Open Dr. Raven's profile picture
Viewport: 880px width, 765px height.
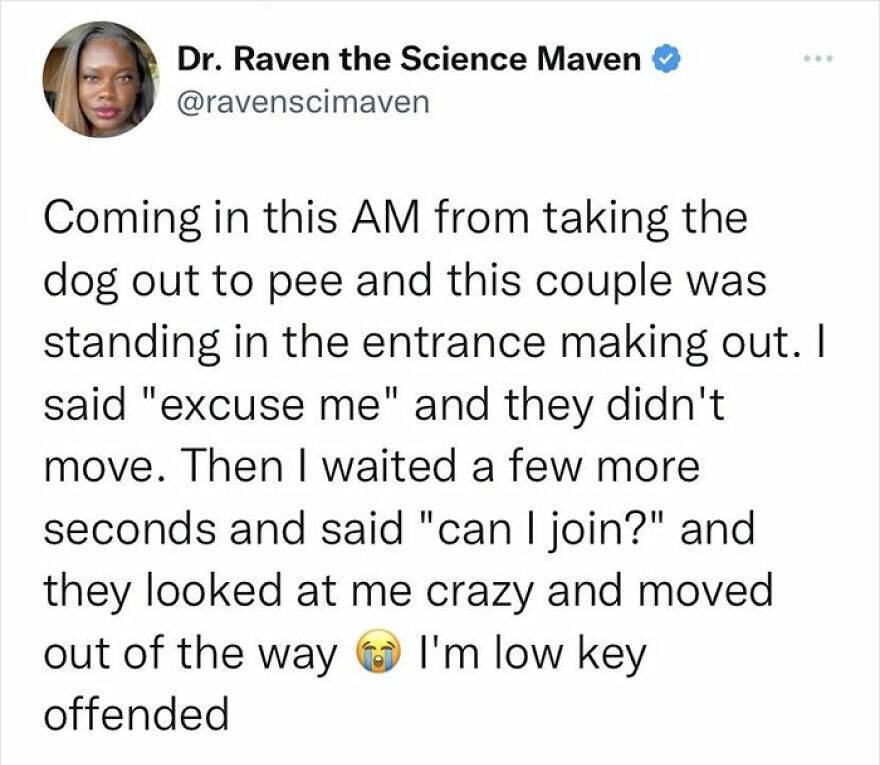101,79
